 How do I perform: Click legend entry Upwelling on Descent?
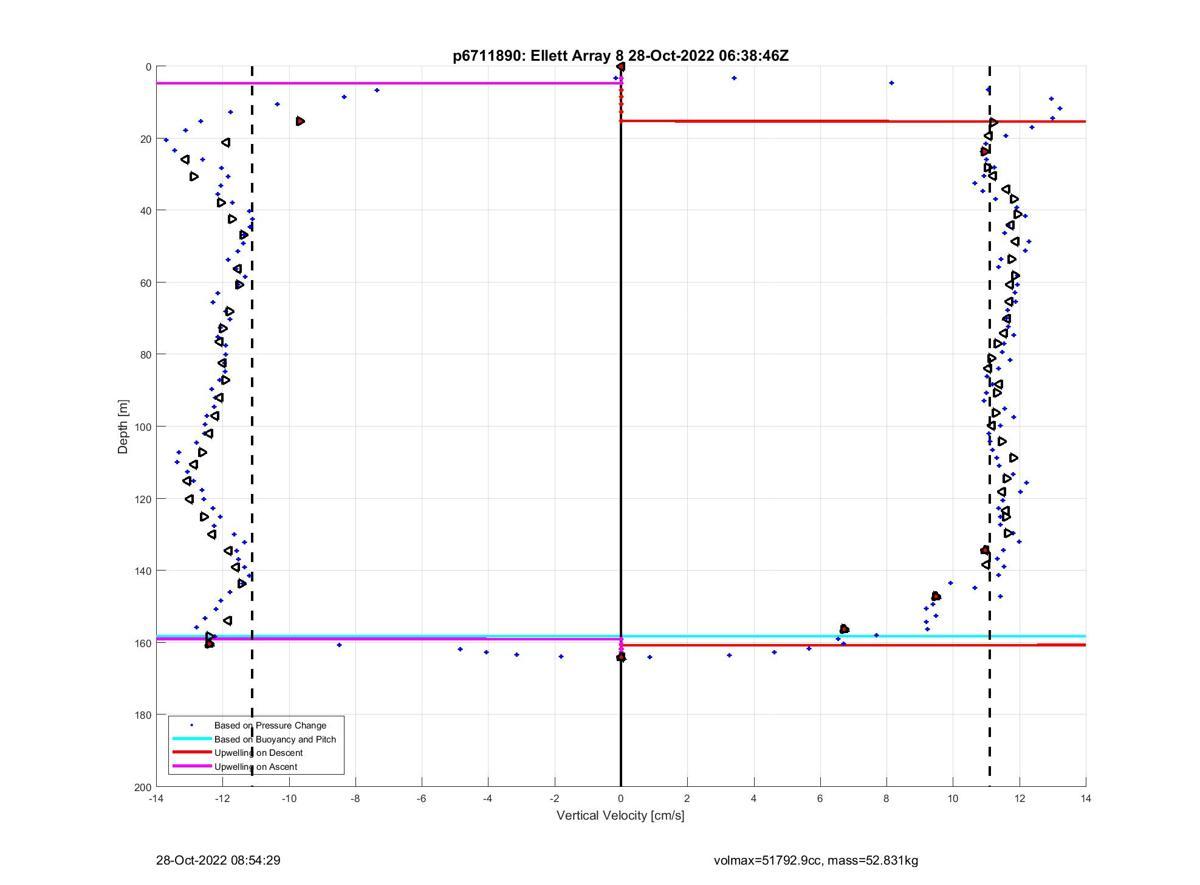(258, 753)
